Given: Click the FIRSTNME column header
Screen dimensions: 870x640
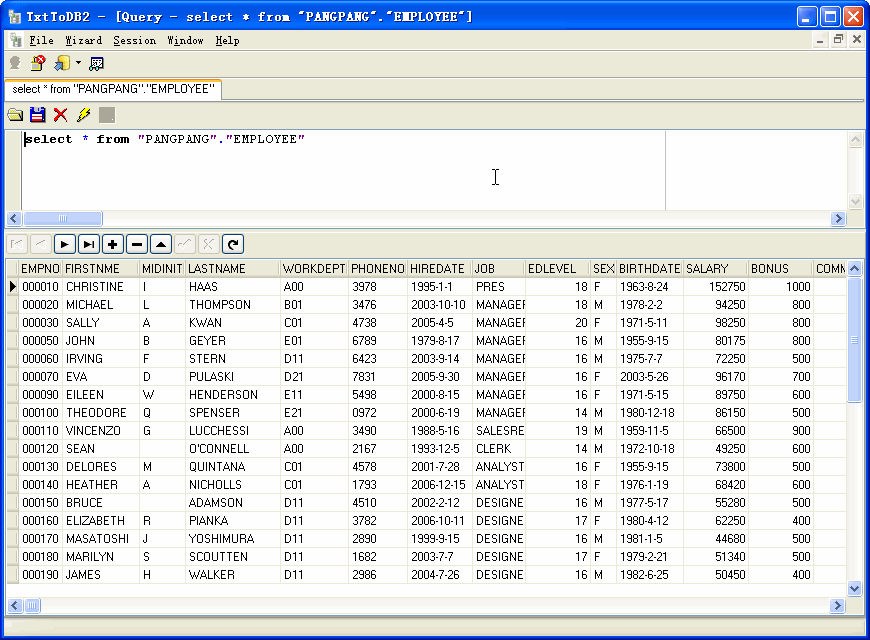Looking at the screenshot, I should coord(100,269).
